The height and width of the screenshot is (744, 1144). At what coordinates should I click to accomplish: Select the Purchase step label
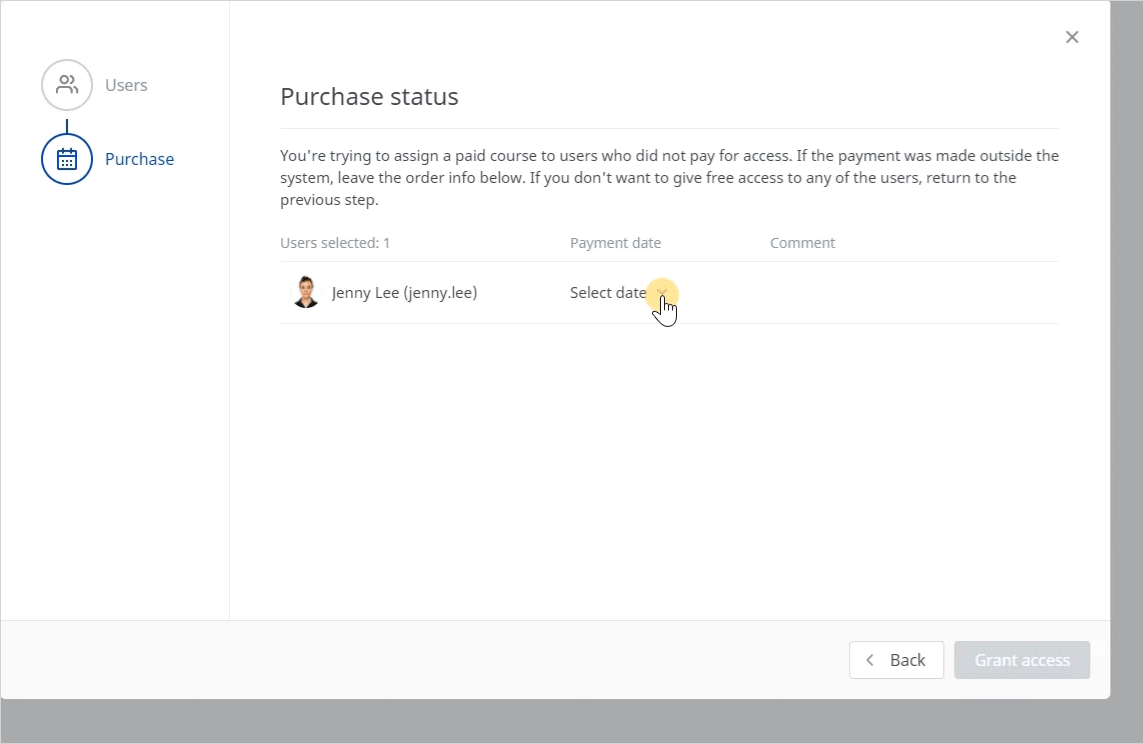(139, 159)
